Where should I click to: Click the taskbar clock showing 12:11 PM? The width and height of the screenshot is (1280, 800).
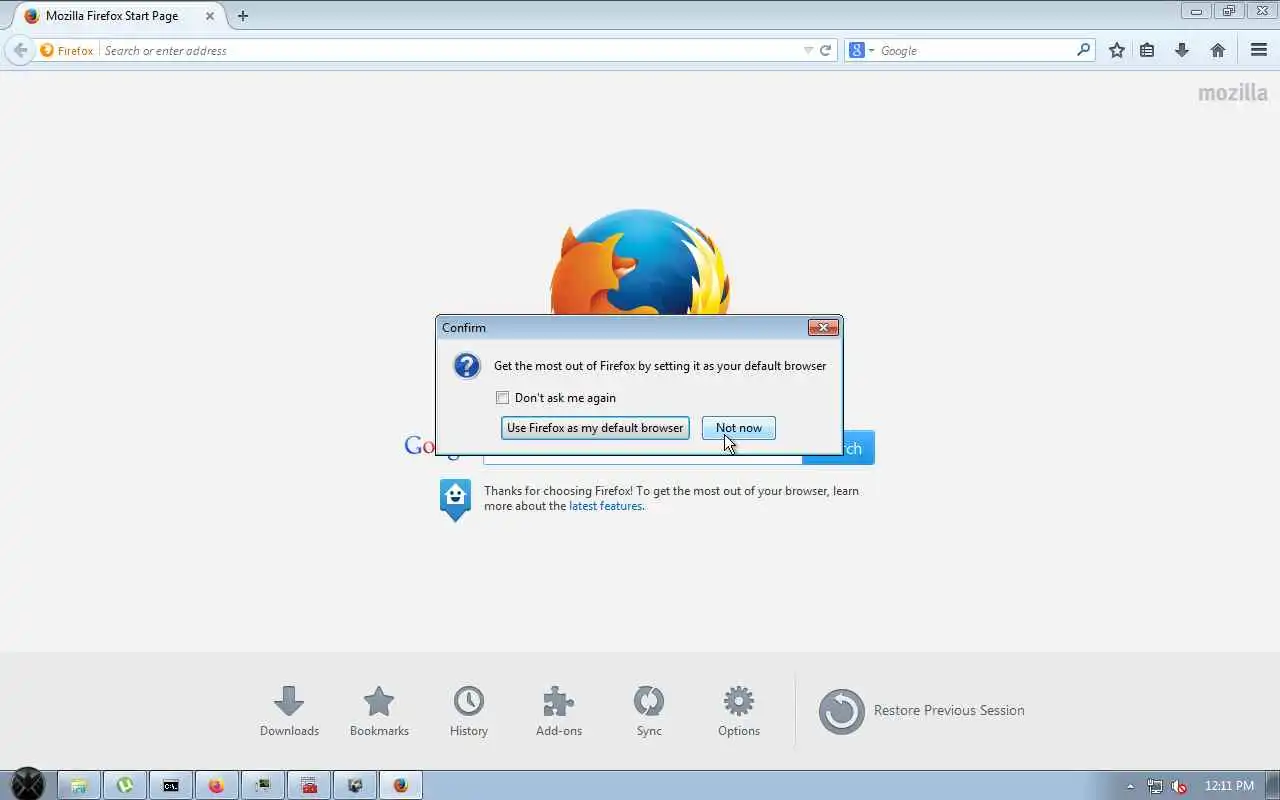[1229, 786]
